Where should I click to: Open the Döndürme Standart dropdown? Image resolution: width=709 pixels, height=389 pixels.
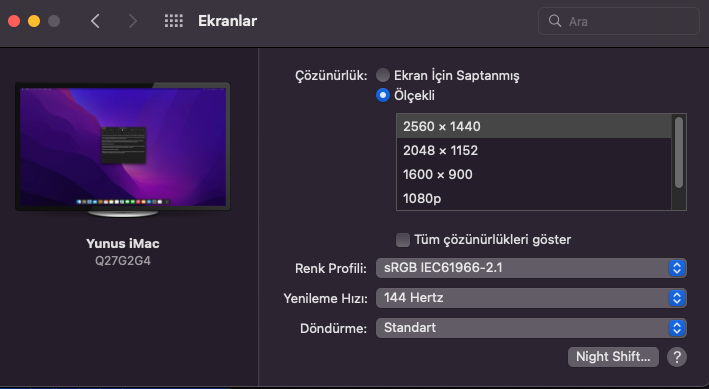[531, 327]
